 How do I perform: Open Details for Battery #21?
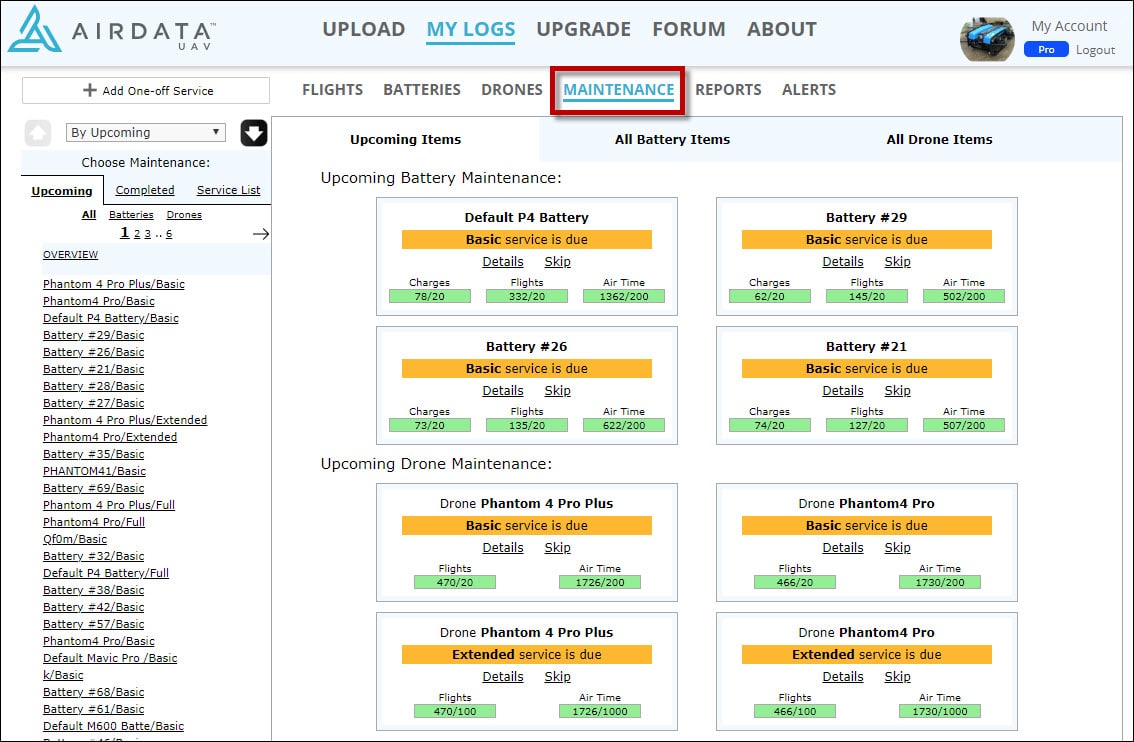tap(843, 391)
